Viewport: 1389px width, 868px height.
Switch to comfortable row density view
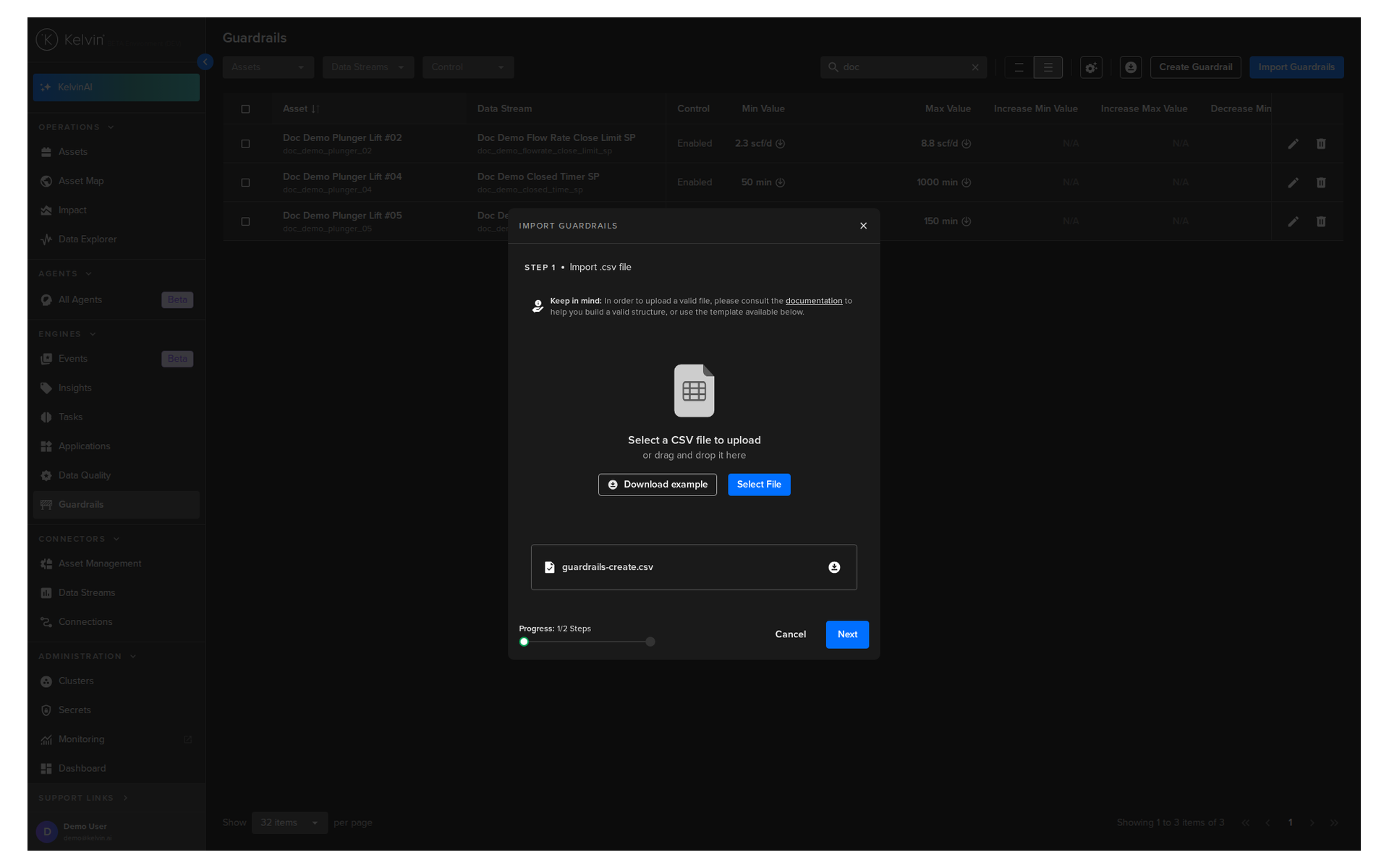[x=1019, y=67]
